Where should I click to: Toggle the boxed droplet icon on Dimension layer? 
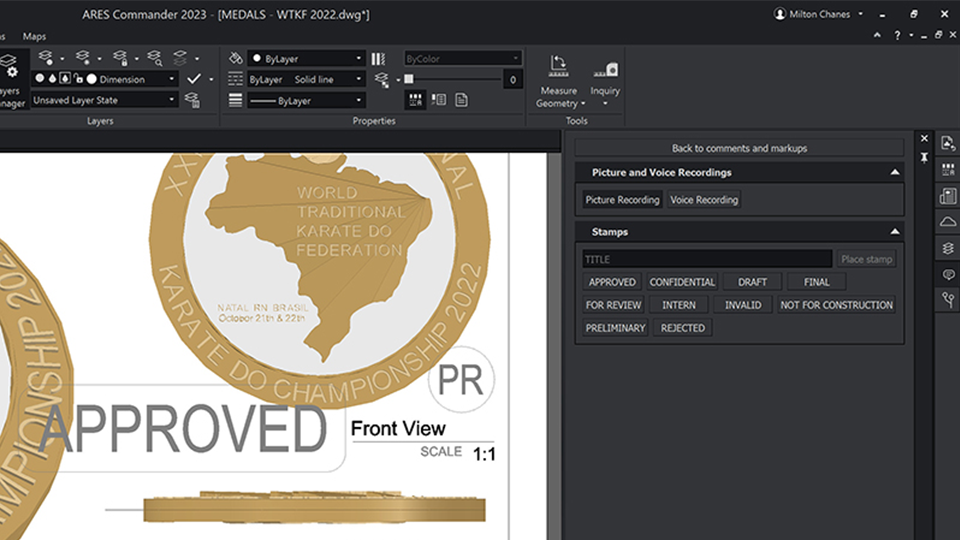coord(65,78)
